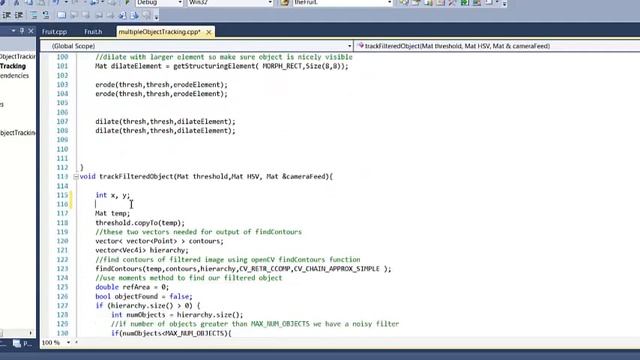Screen dimensions: 640x360
Task: Select the External Dependencies tree node
Action: [14, 76]
